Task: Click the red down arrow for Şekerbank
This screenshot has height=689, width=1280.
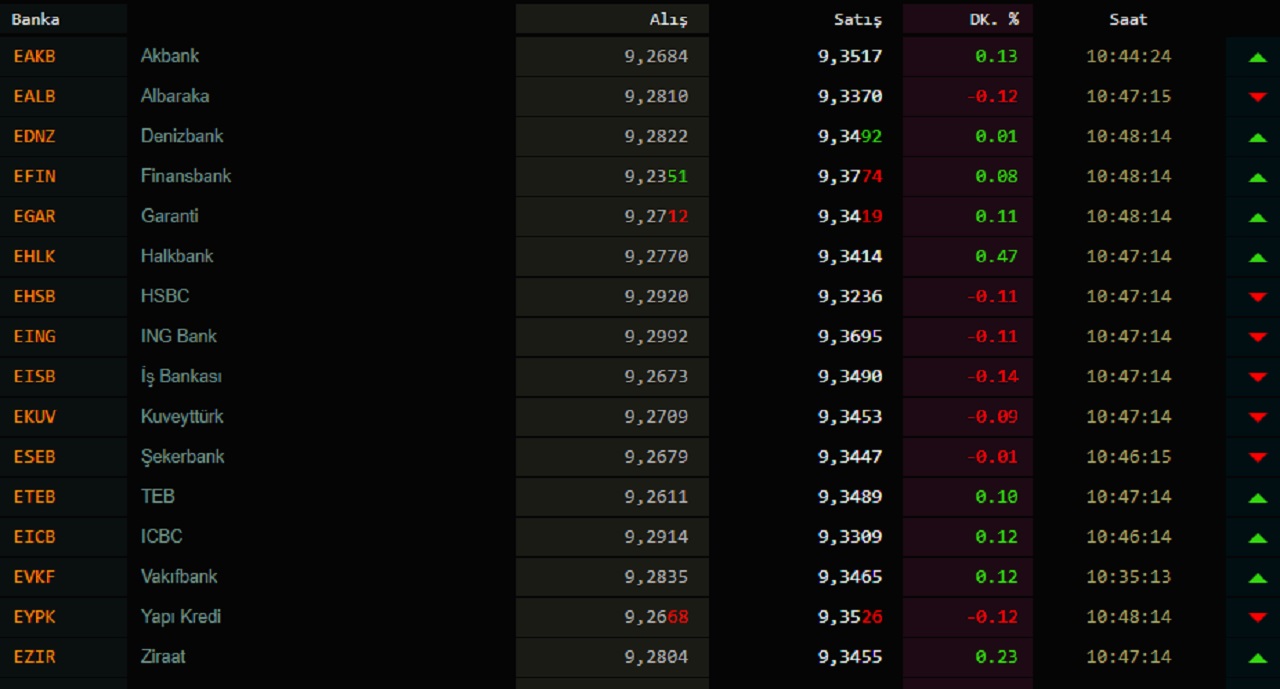Action: pos(1257,457)
